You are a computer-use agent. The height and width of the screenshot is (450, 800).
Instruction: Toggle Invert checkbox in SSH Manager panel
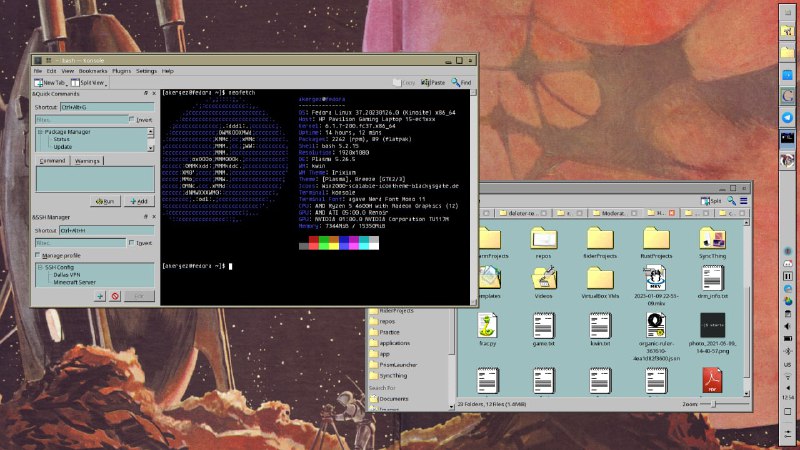(132, 242)
